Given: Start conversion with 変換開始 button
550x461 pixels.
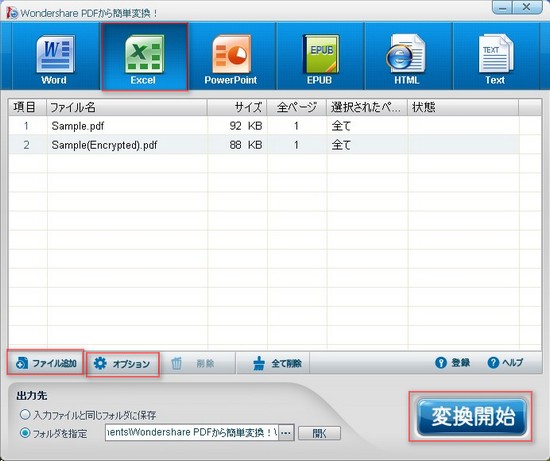Looking at the screenshot, I should (471, 416).
